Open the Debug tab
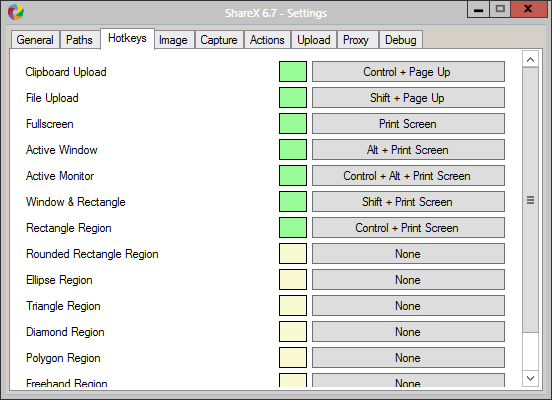552x400 pixels. pyautogui.click(x=401, y=40)
